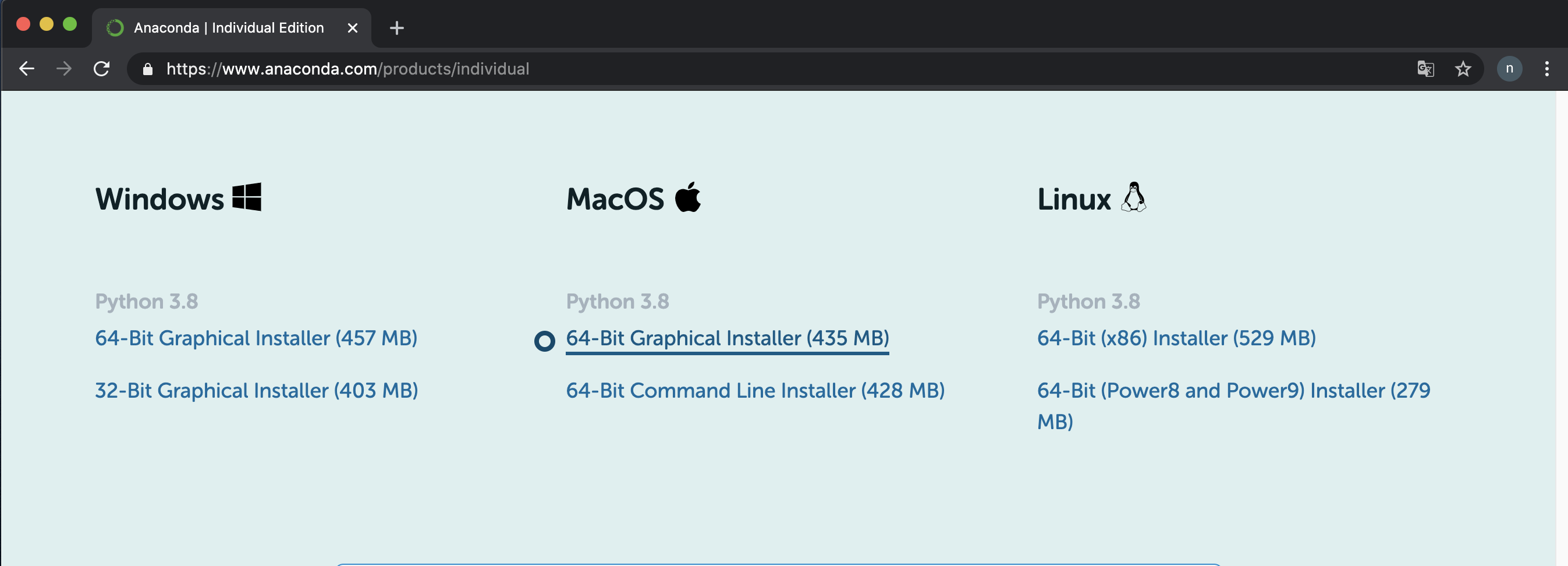Viewport: 1568px width, 566px height.
Task: Bookmark this page with the star icon
Action: point(1463,69)
